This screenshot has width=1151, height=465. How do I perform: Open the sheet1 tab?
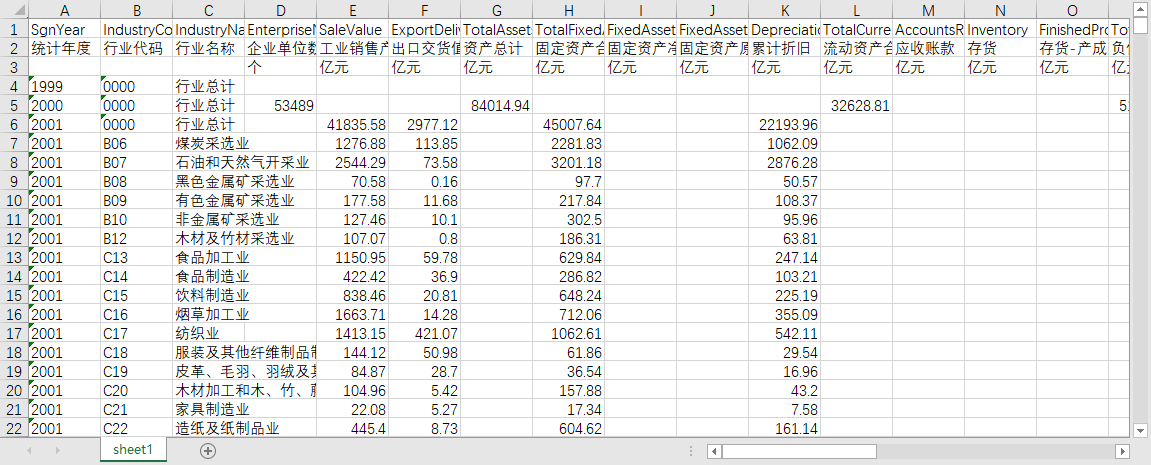(x=134, y=450)
